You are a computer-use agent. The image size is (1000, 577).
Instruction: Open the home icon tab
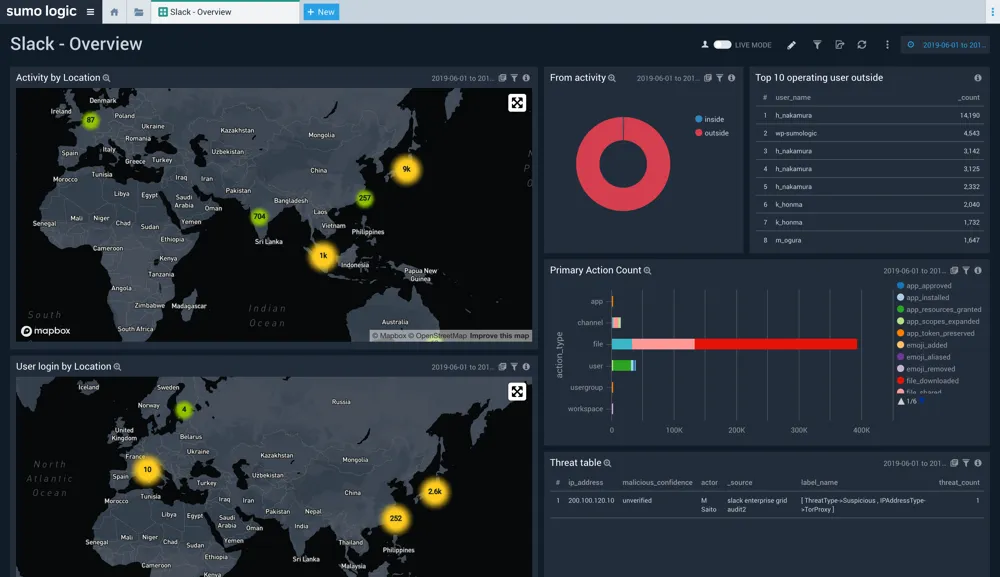click(114, 12)
